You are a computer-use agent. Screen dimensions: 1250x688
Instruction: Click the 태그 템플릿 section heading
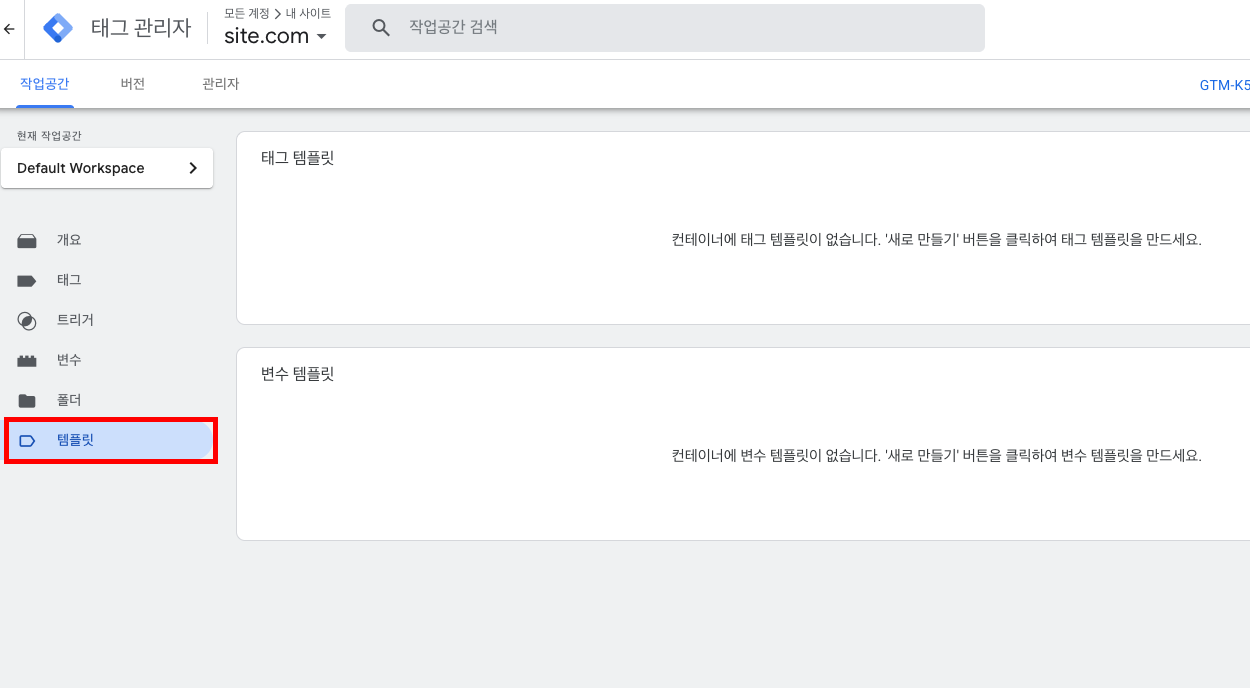tap(297, 158)
